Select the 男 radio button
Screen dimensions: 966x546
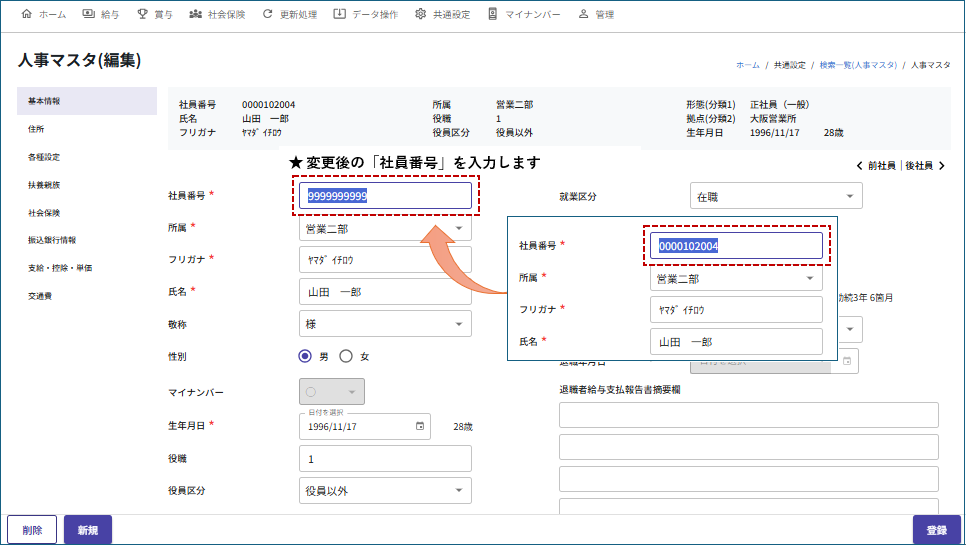tap(306, 356)
